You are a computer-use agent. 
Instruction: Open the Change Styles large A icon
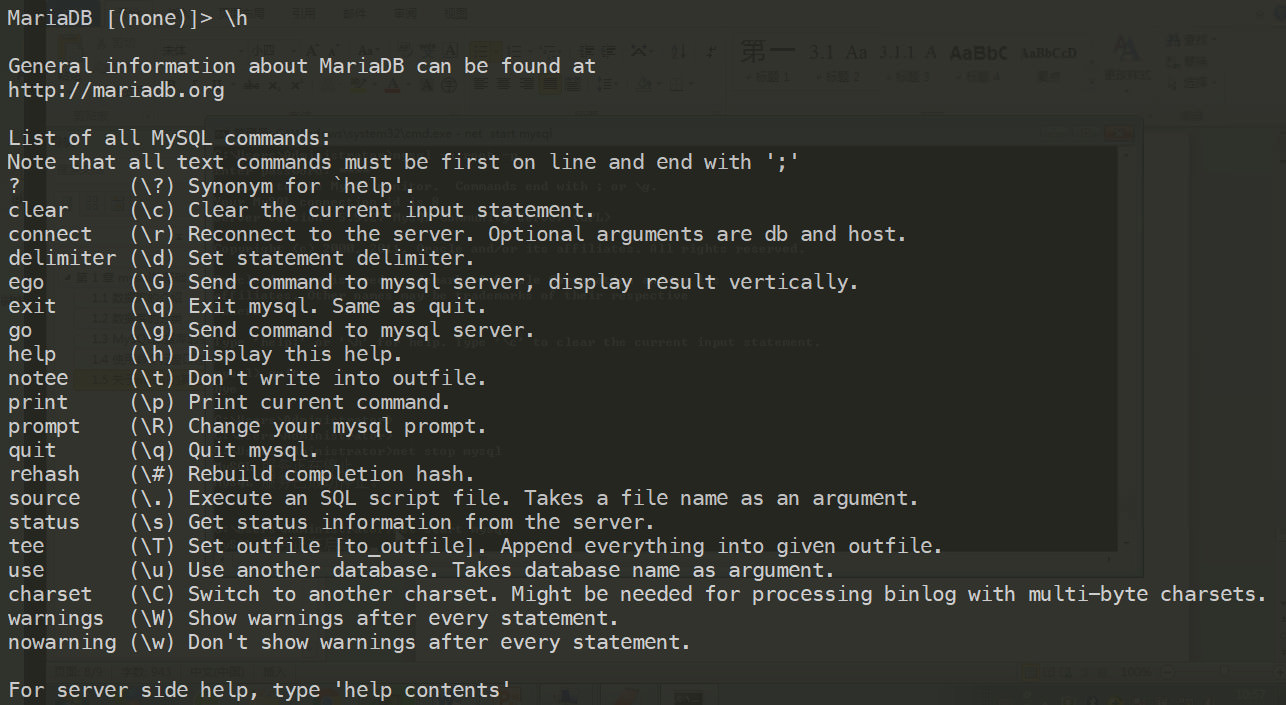[x=1126, y=48]
